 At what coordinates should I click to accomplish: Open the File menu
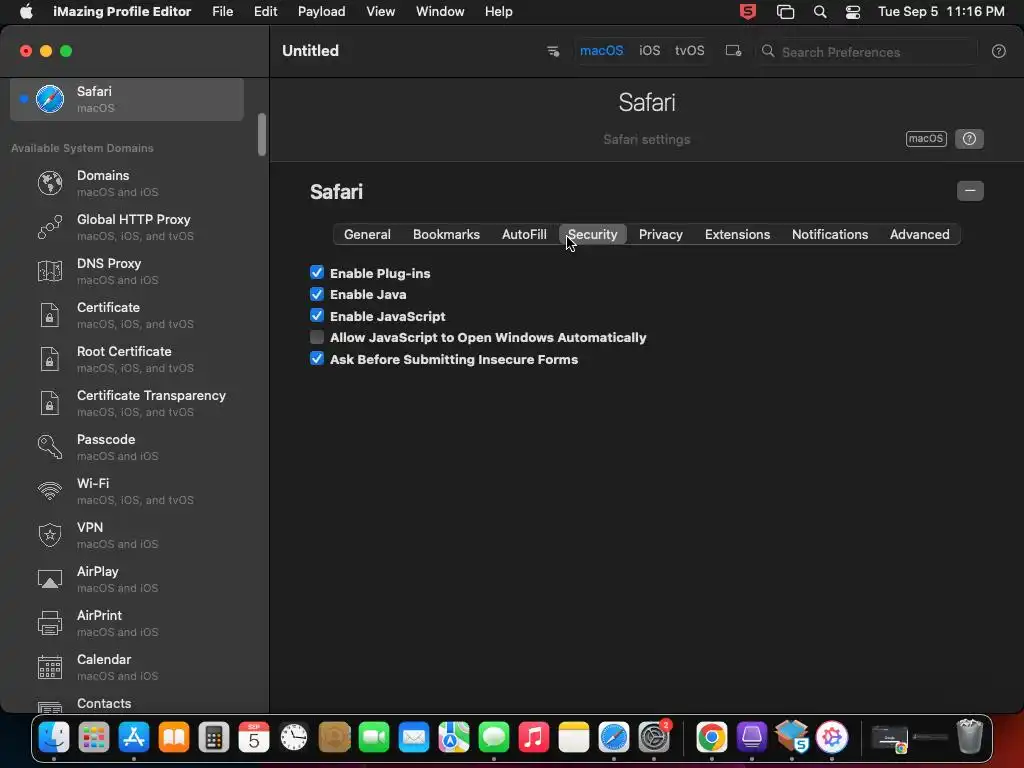[x=223, y=12]
